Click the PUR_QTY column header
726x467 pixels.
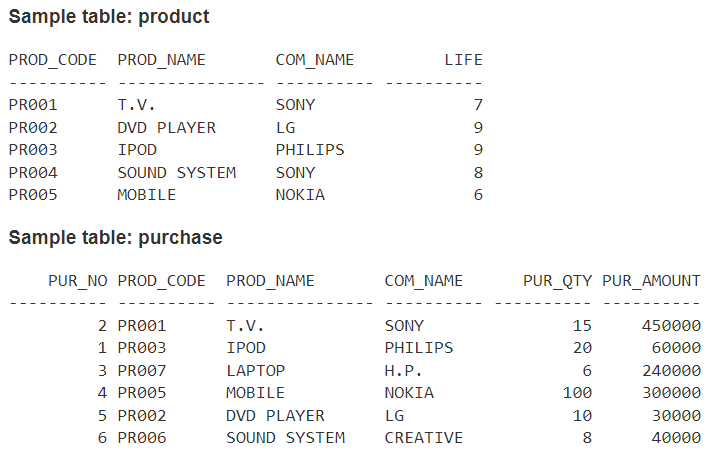[x=557, y=281]
